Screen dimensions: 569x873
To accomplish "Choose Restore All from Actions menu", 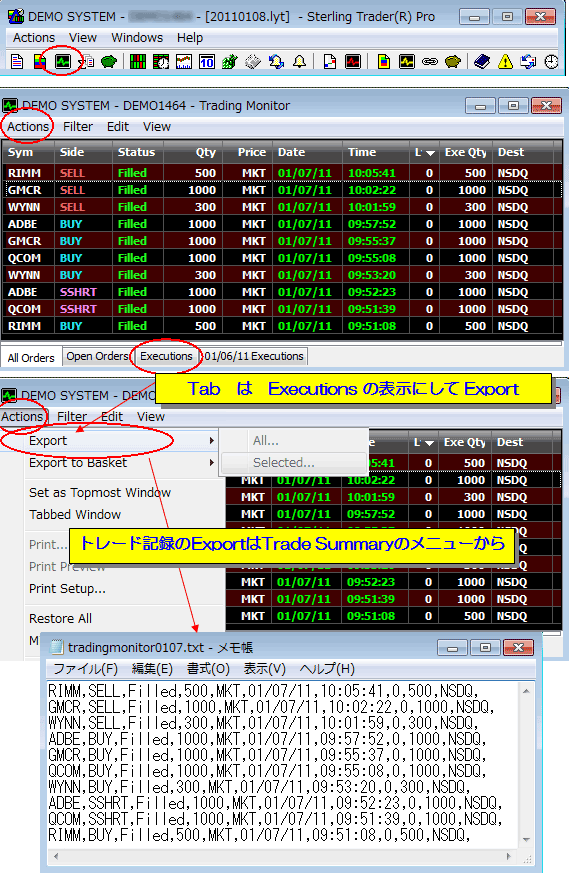I will point(60,619).
